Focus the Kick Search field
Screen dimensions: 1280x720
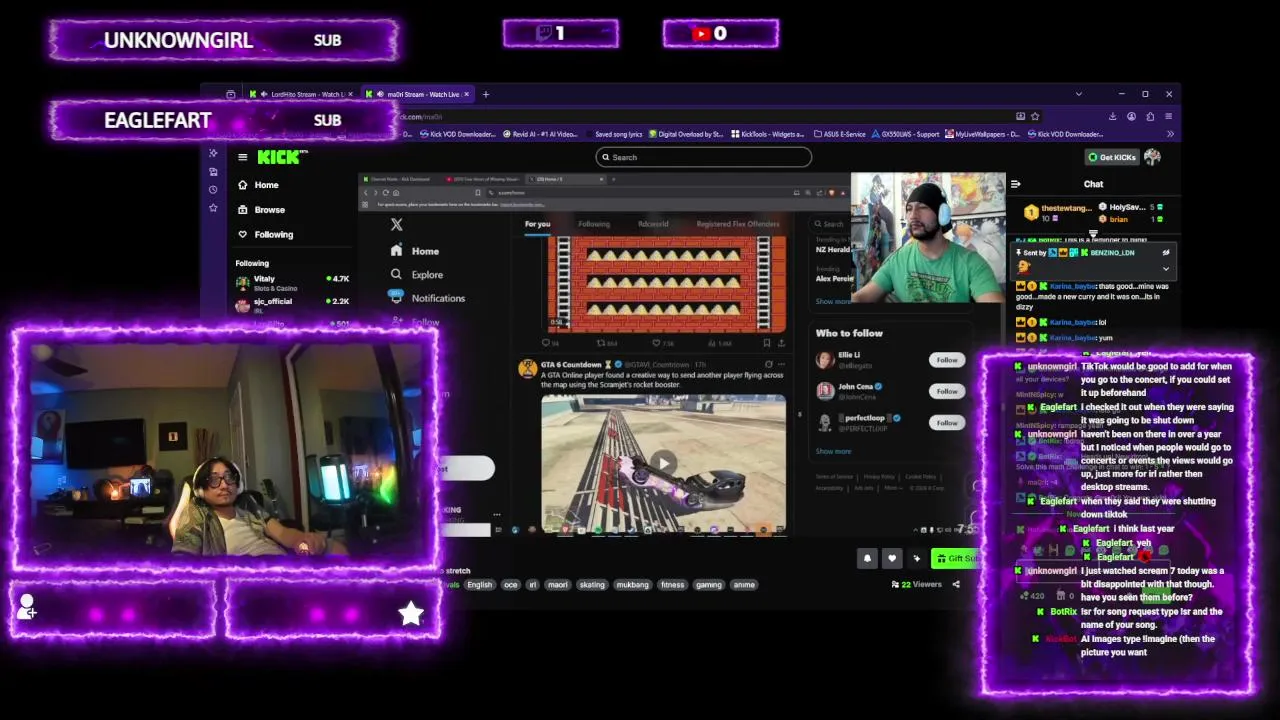tap(703, 157)
